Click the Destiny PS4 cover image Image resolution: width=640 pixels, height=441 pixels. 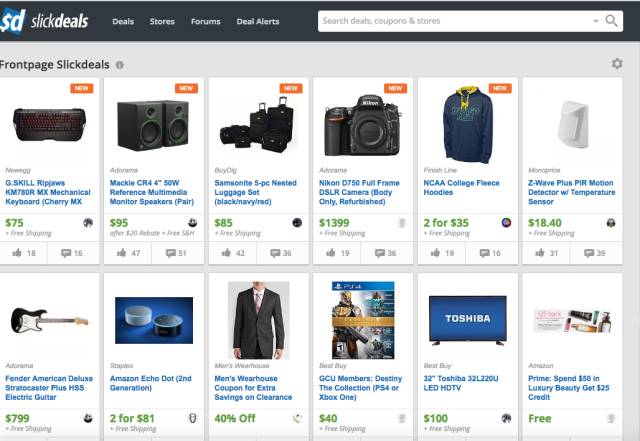click(363, 321)
